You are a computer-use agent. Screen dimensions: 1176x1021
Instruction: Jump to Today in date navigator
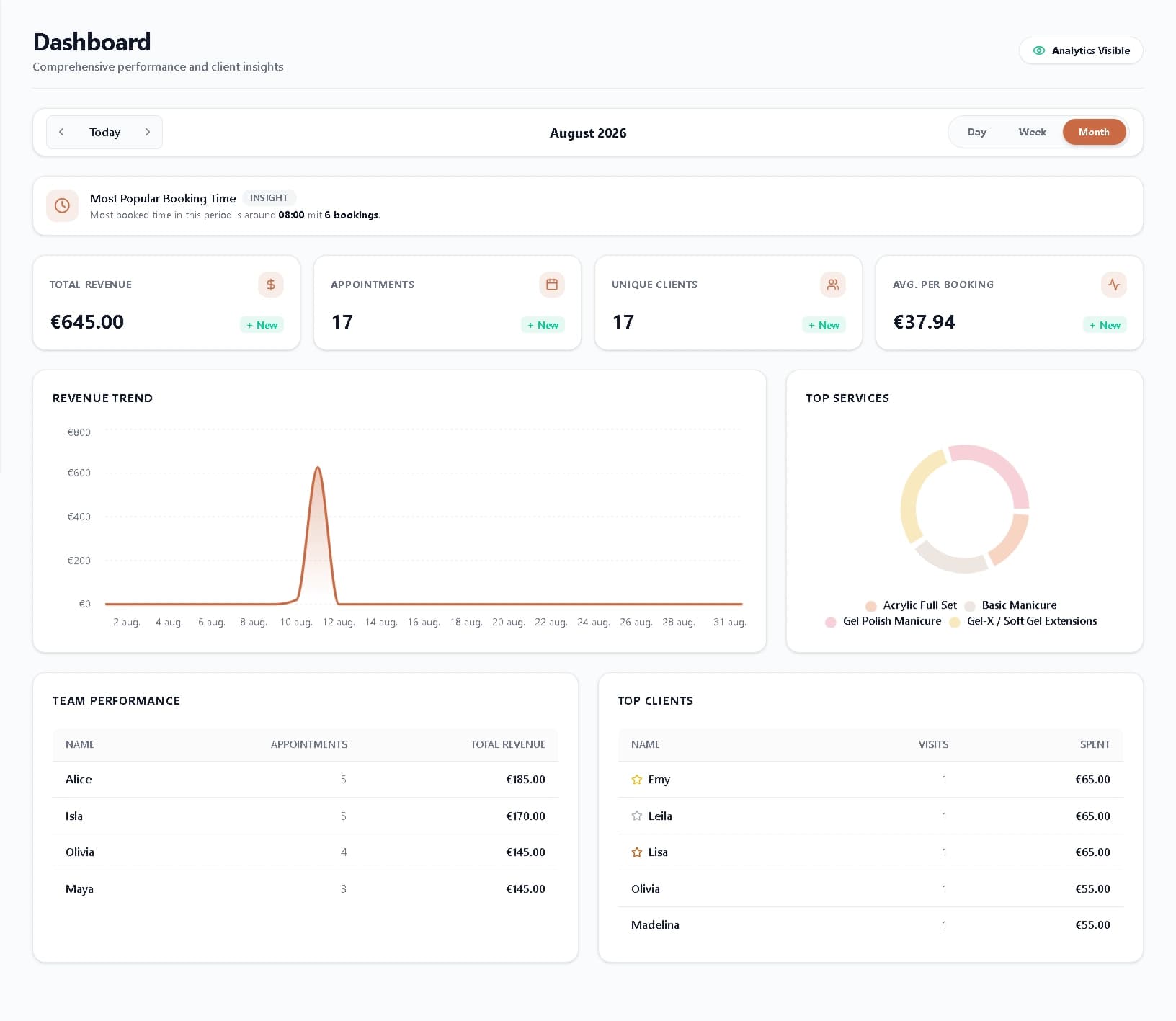click(x=104, y=133)
